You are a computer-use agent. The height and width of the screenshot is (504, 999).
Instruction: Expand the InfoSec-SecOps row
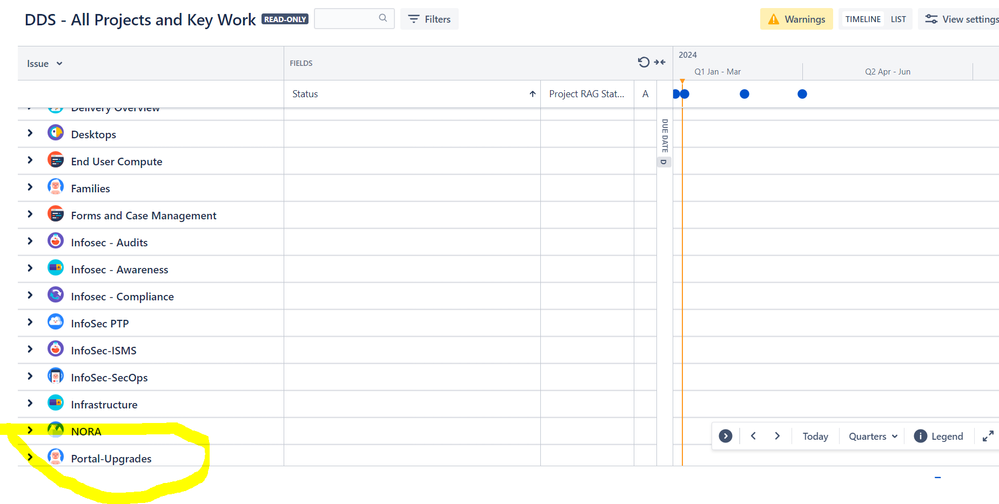click(x=29, y=376)
